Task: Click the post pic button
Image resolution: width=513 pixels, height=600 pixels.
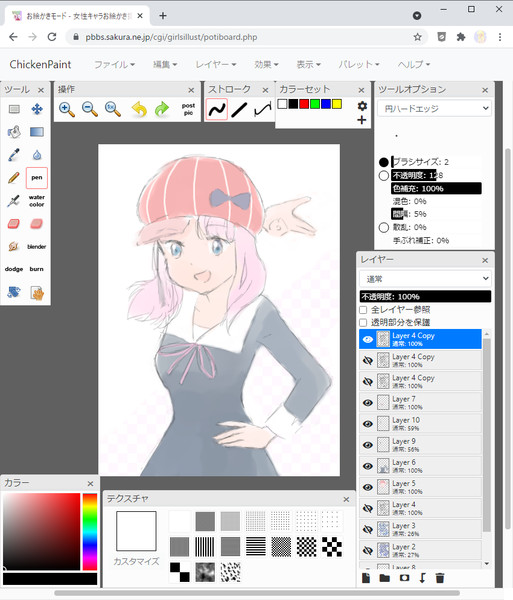Action: (x=188, y=109)
